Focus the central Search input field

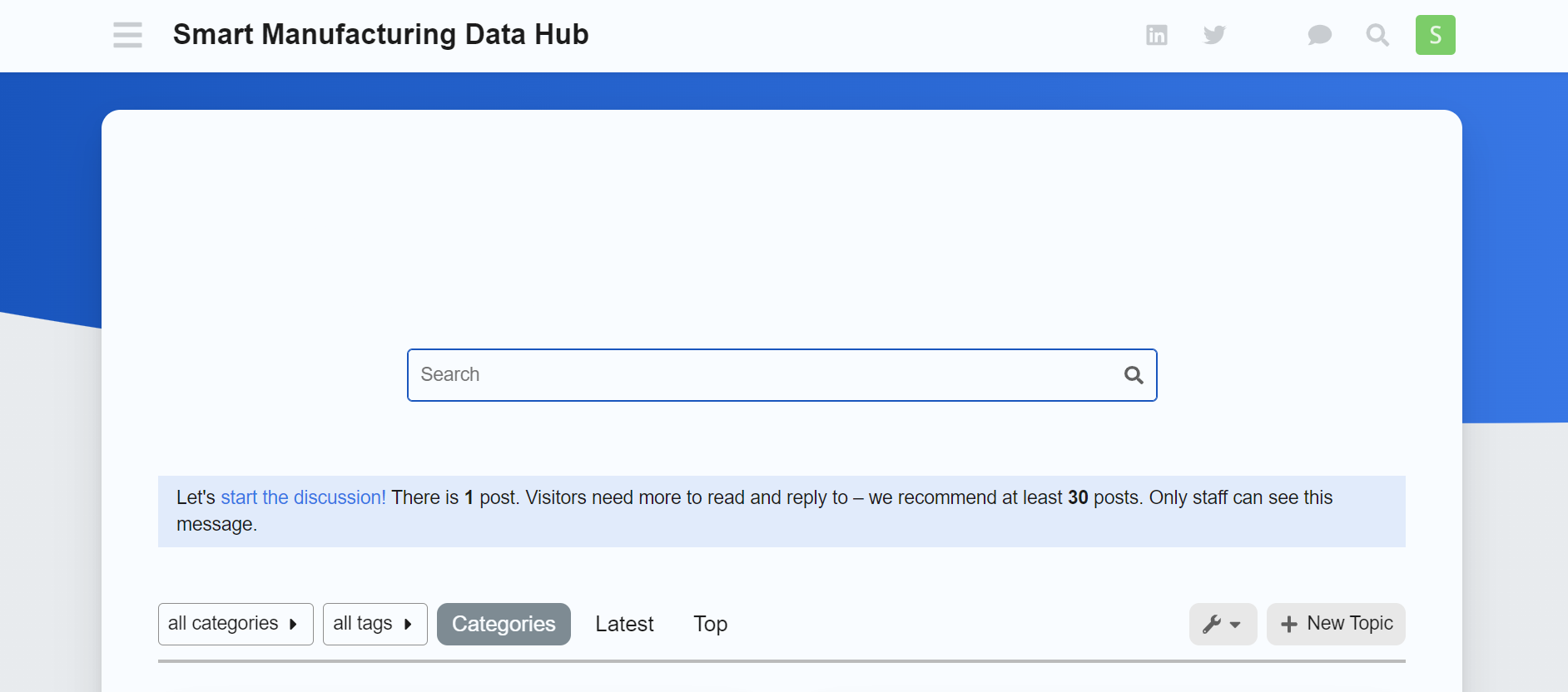(x=749, y=375)
